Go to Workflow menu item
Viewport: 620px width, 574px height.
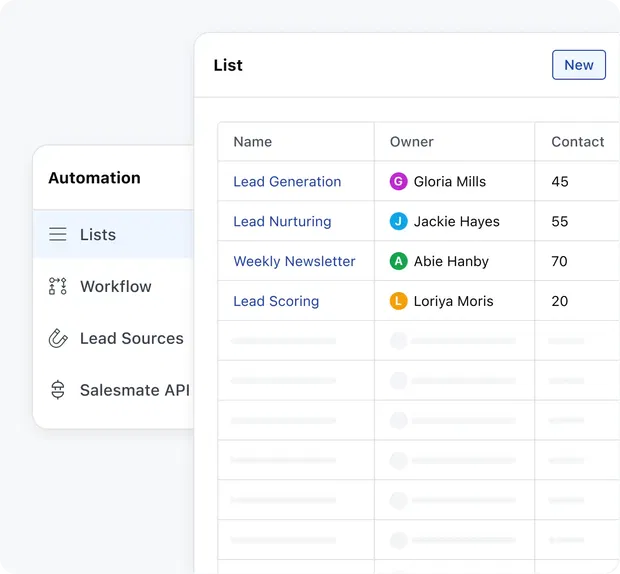(x=116, y=287)
